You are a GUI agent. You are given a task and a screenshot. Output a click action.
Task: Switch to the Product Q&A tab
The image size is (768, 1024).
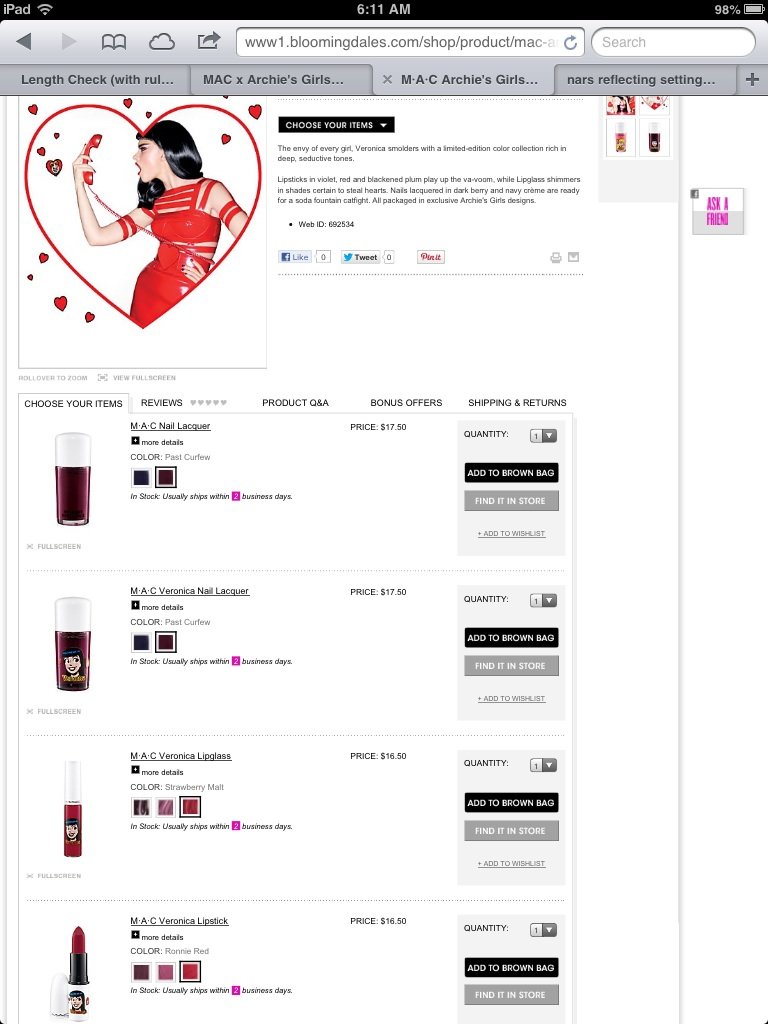(295, 402)
